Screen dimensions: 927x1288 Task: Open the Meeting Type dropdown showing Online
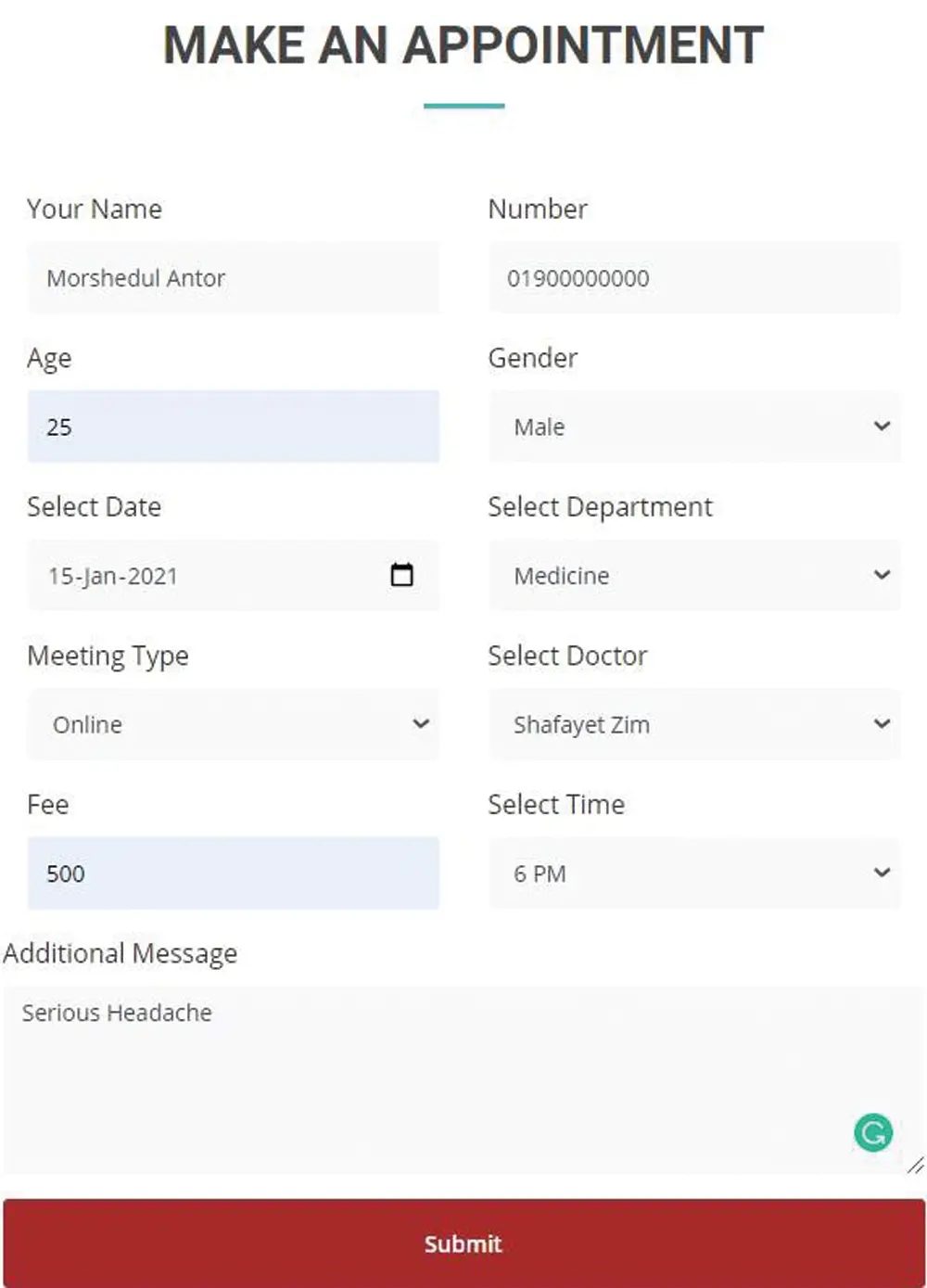pos(234,724)
